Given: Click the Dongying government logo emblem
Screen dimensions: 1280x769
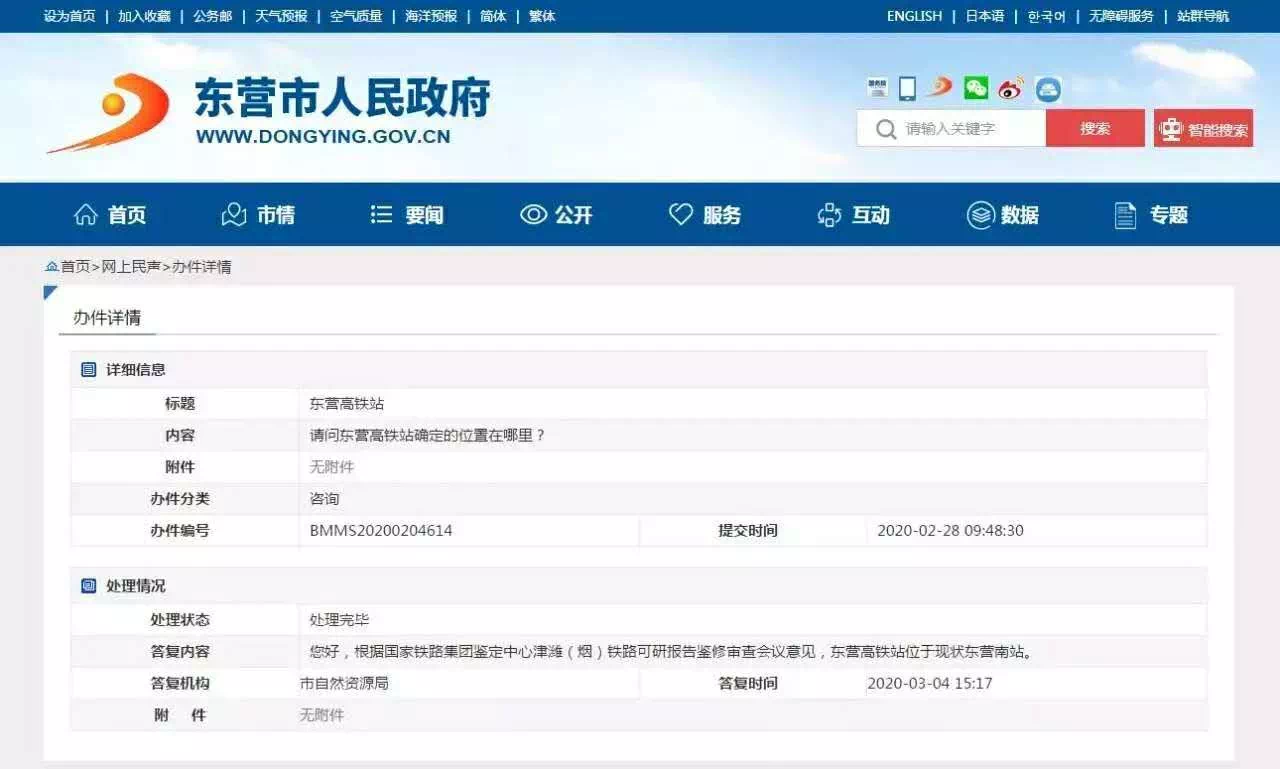Looking at the screenshot, I should [x=108, y=112].
